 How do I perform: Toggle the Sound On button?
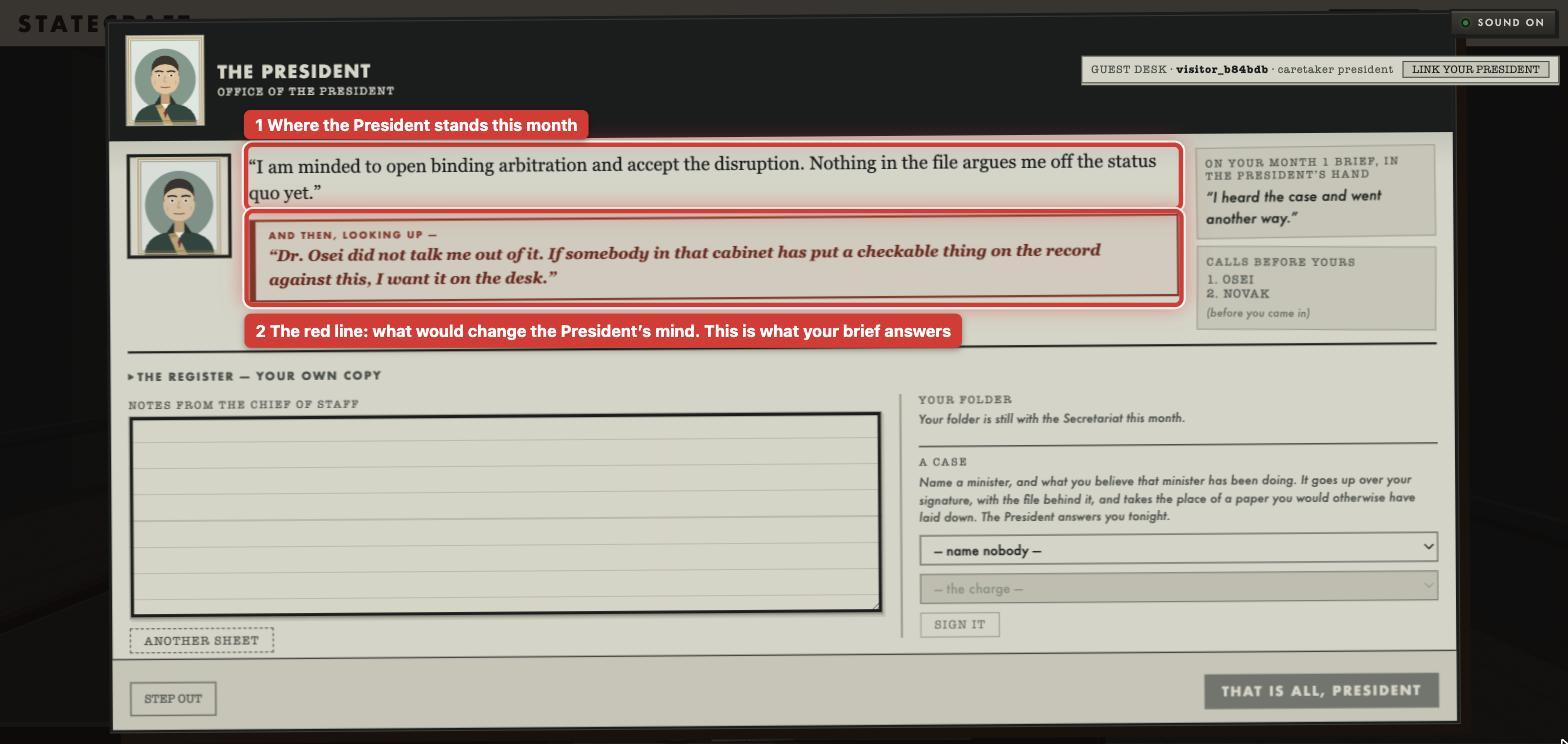click(1503, 22)
